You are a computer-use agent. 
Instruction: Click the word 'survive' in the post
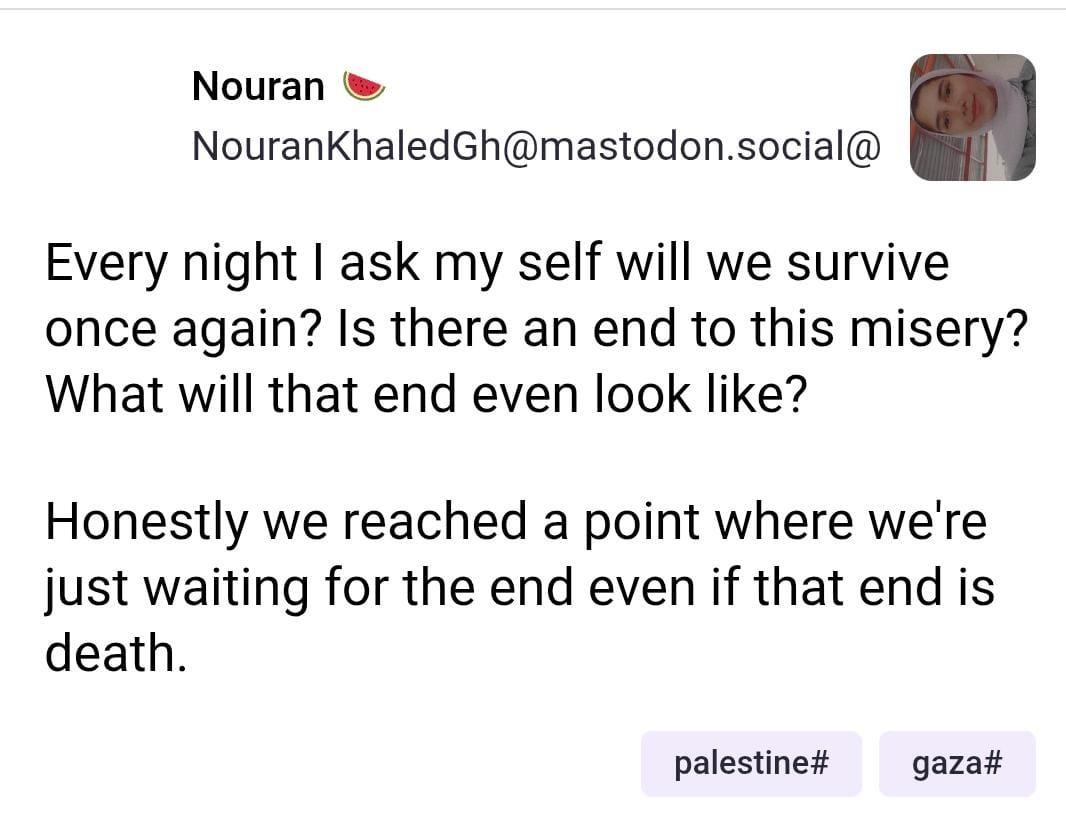coord(867,263)
